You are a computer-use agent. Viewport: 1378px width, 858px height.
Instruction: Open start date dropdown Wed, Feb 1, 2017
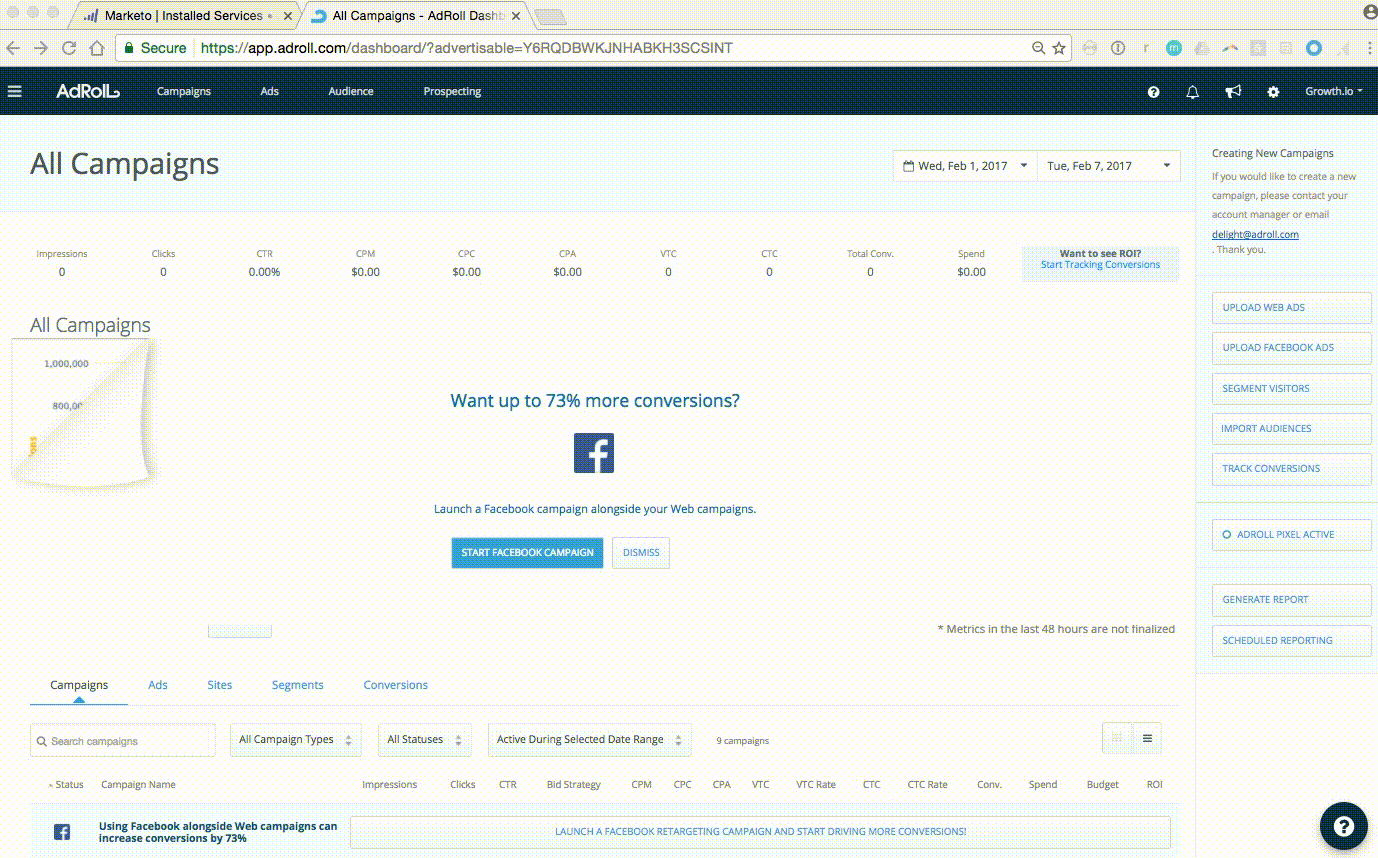[965, 166]
